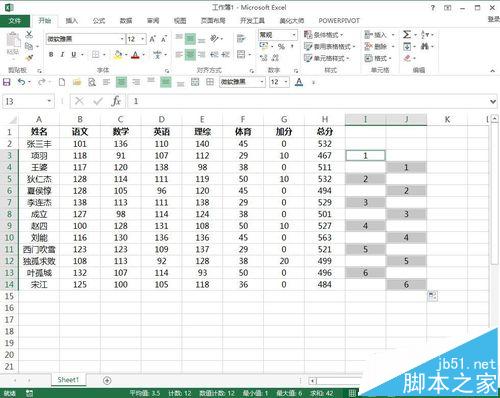
Task: Open Find and Select binoculars icon
Action: [425, 46]
